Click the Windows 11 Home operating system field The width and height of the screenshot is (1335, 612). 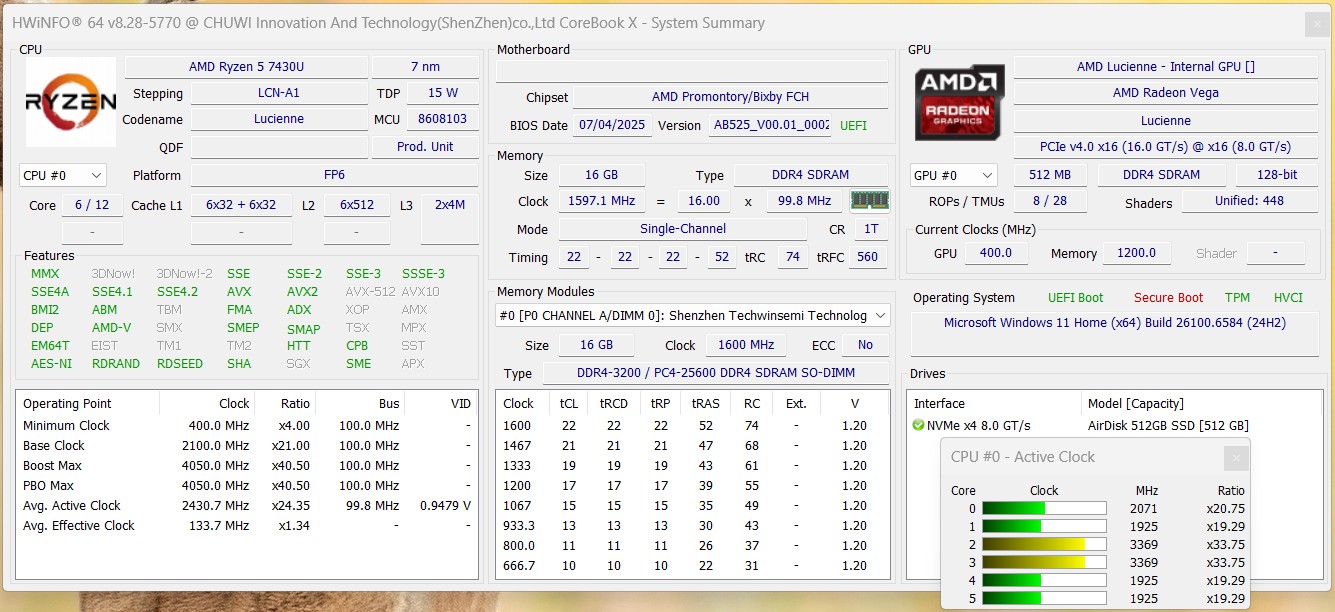1114,324
